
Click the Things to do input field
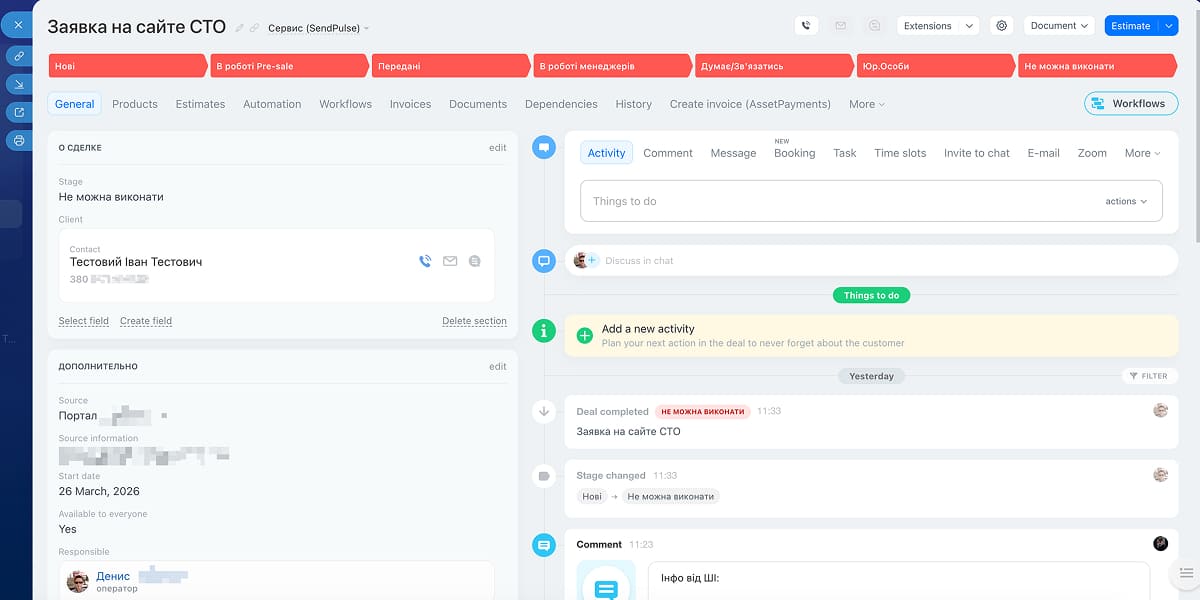(871, 201)
